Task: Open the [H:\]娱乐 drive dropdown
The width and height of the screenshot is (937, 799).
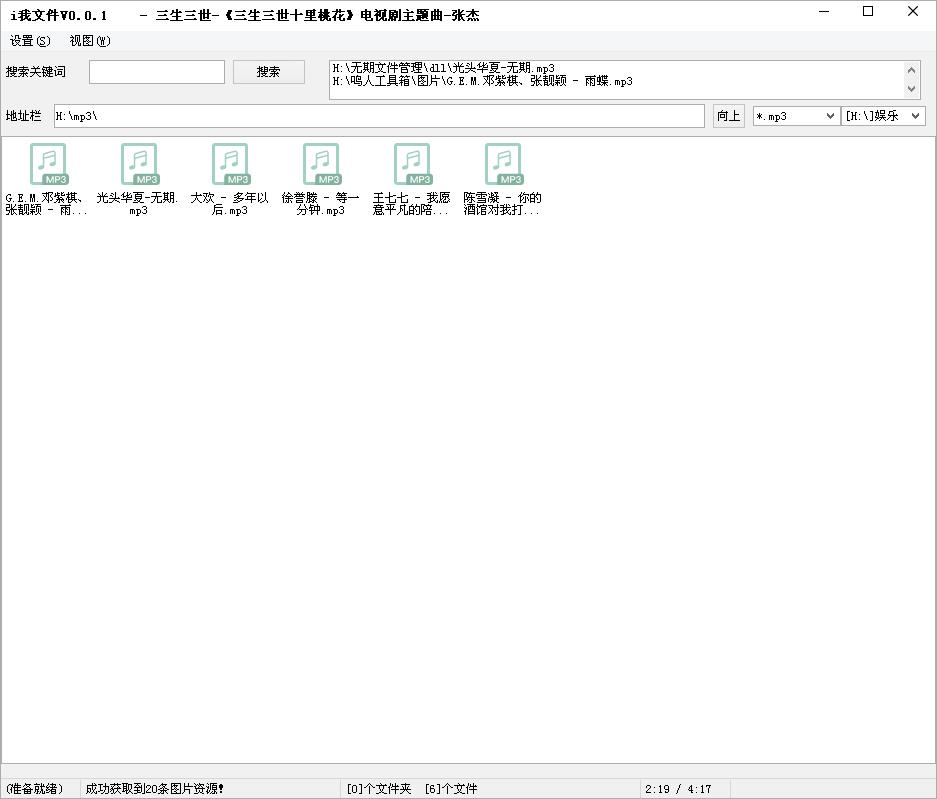Action: [x=883, y=116]
